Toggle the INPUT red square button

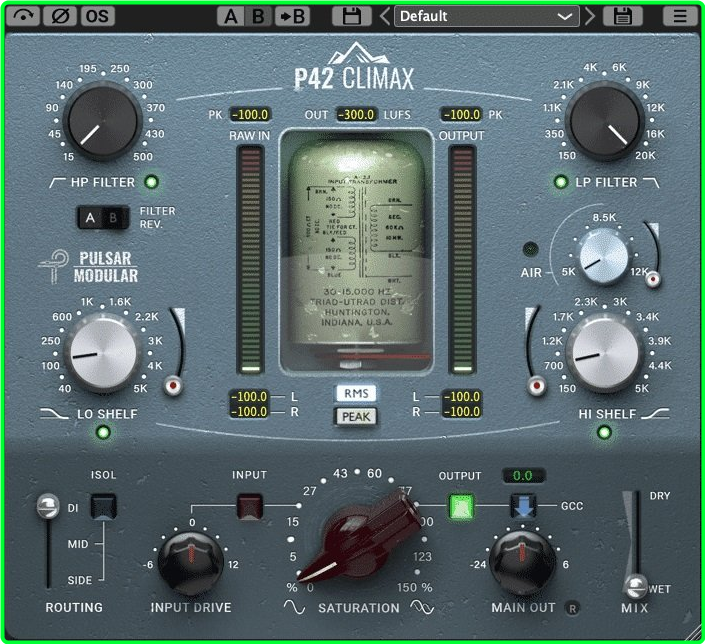click(x=250, y=506)
